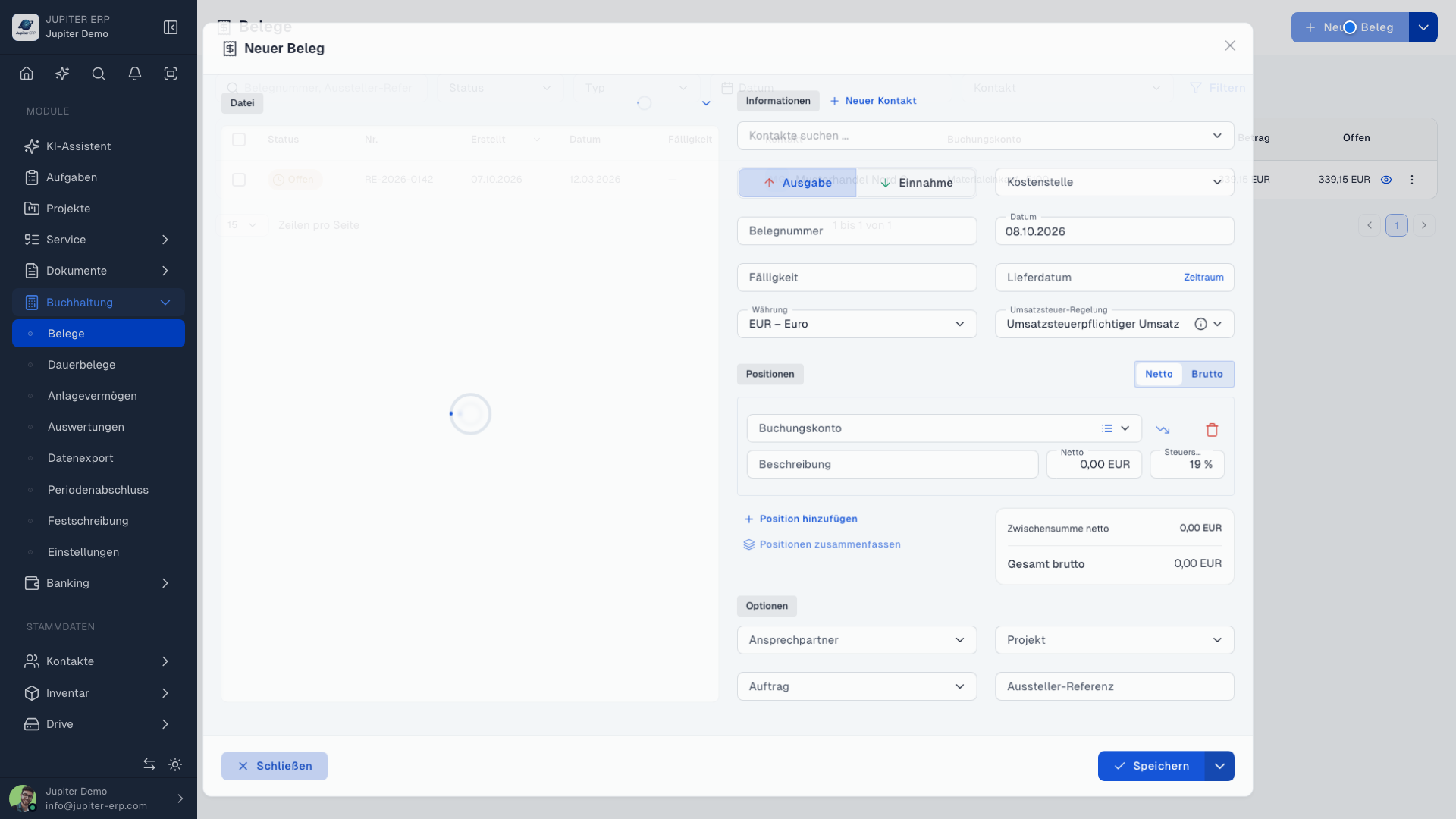Screen dimensions: 1456x819
Task: Show Umsatzsteuer-Regelung info icon
Action: coord(1200,324)
